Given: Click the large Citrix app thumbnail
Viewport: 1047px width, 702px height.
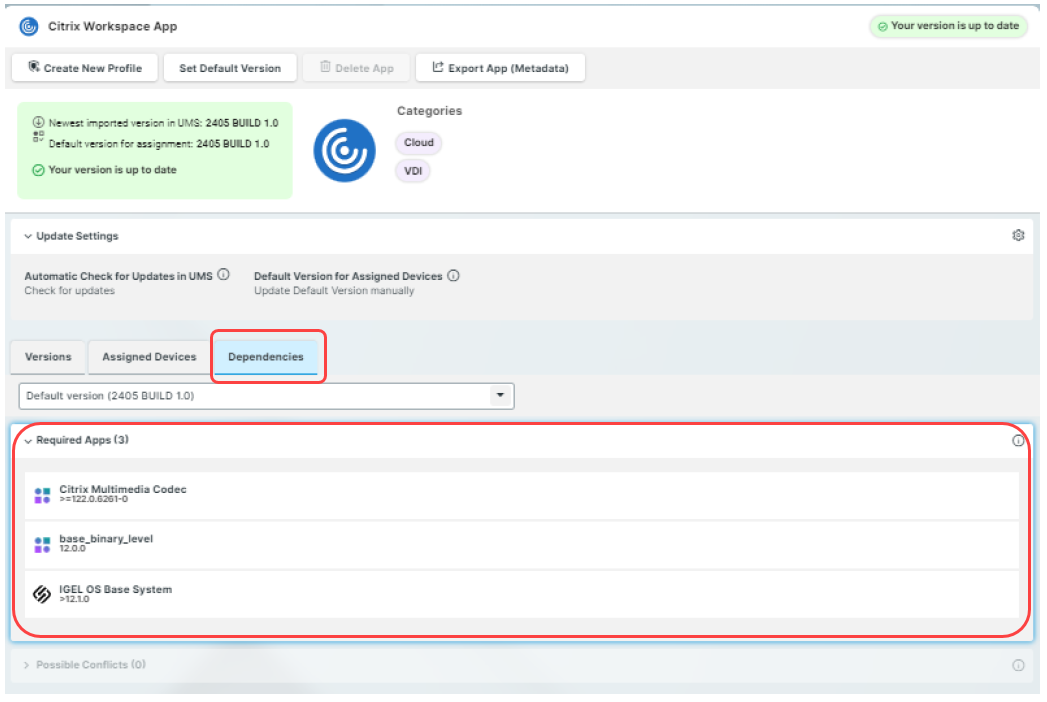Looking at the screenshot, I should pyautogui.click(x=344, y=151).
